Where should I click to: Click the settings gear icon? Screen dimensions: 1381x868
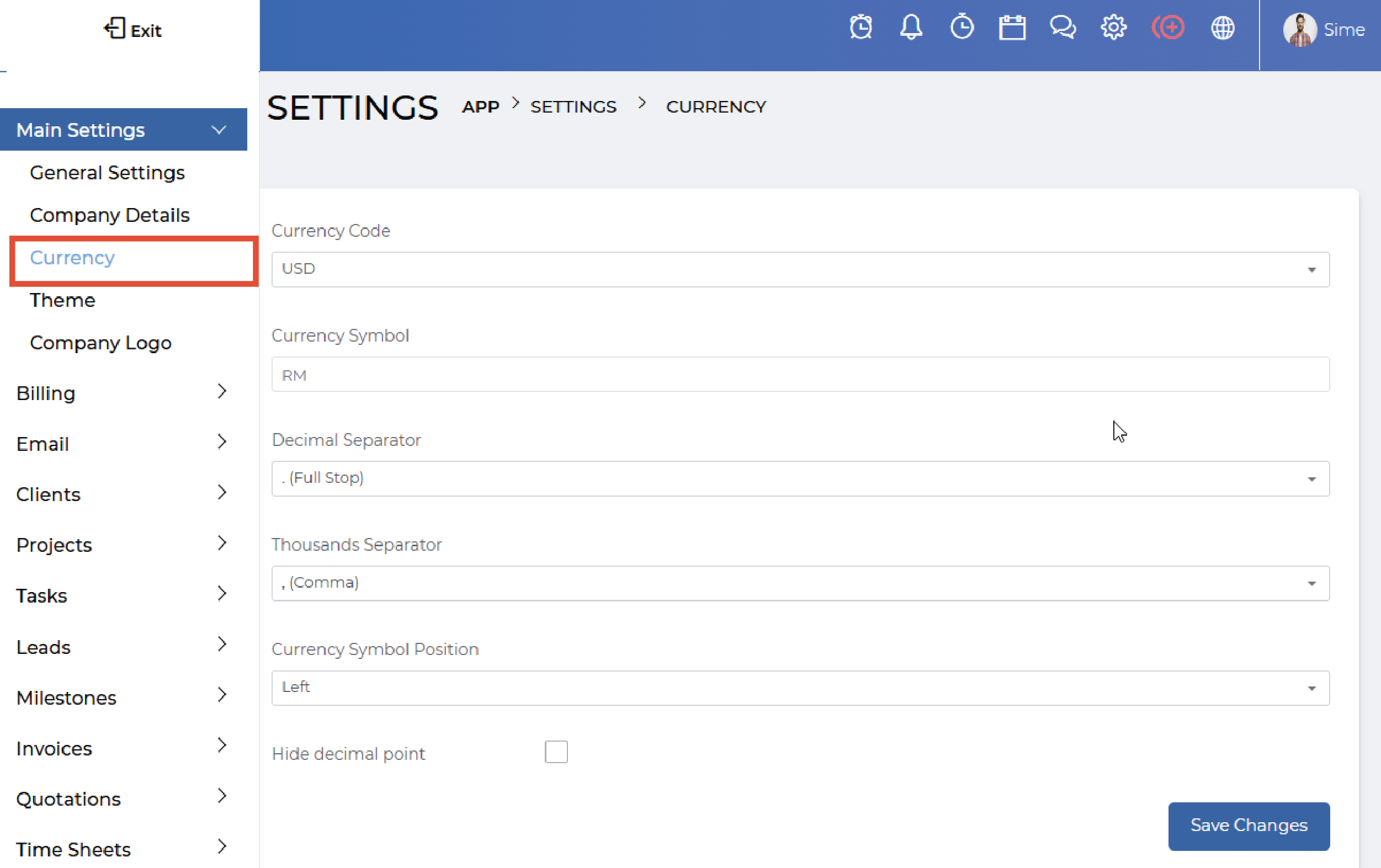click(1113, 28)
